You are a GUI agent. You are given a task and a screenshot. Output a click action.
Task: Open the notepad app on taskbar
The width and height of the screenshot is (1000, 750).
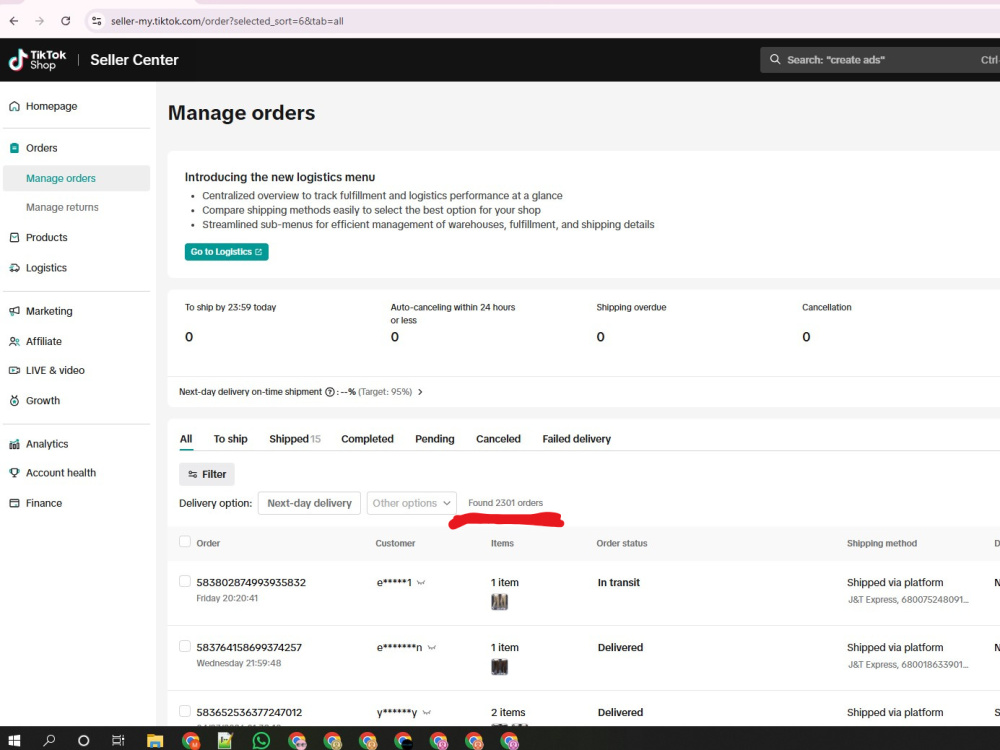(225, 740)
